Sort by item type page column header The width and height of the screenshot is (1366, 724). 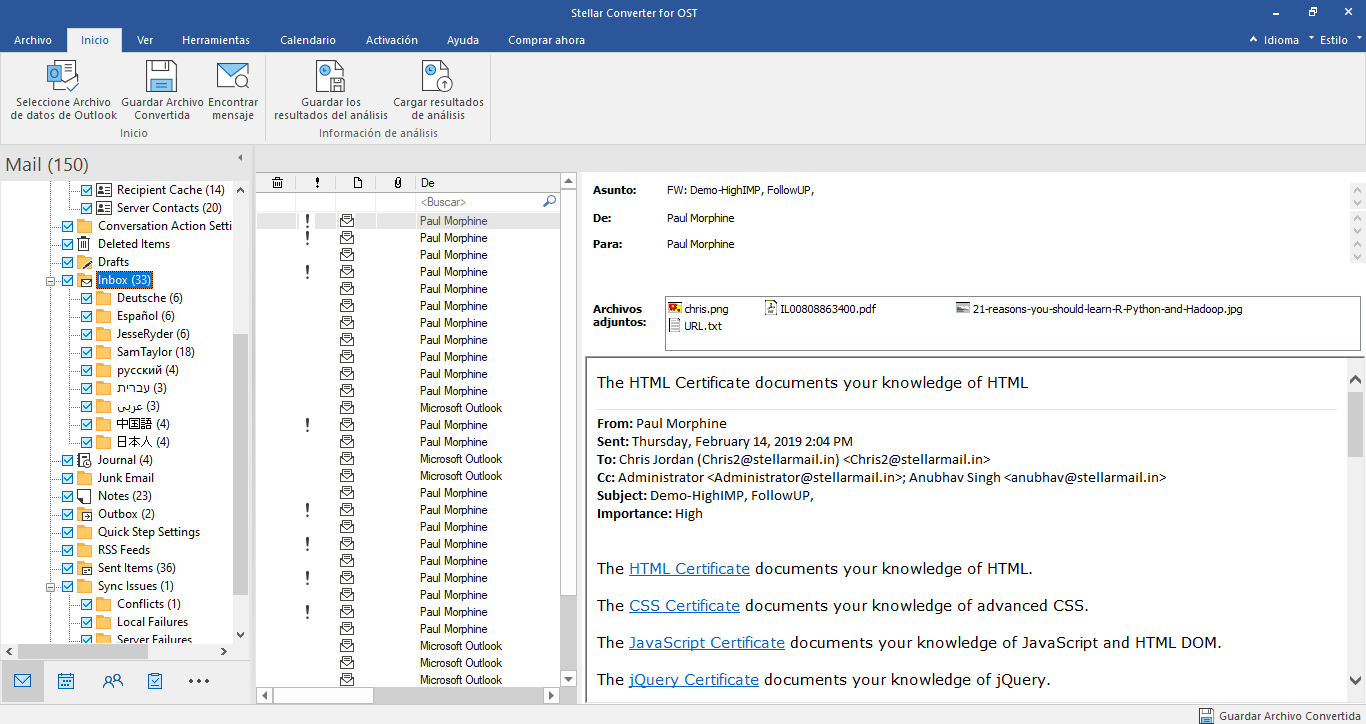(x=357, y=183)
